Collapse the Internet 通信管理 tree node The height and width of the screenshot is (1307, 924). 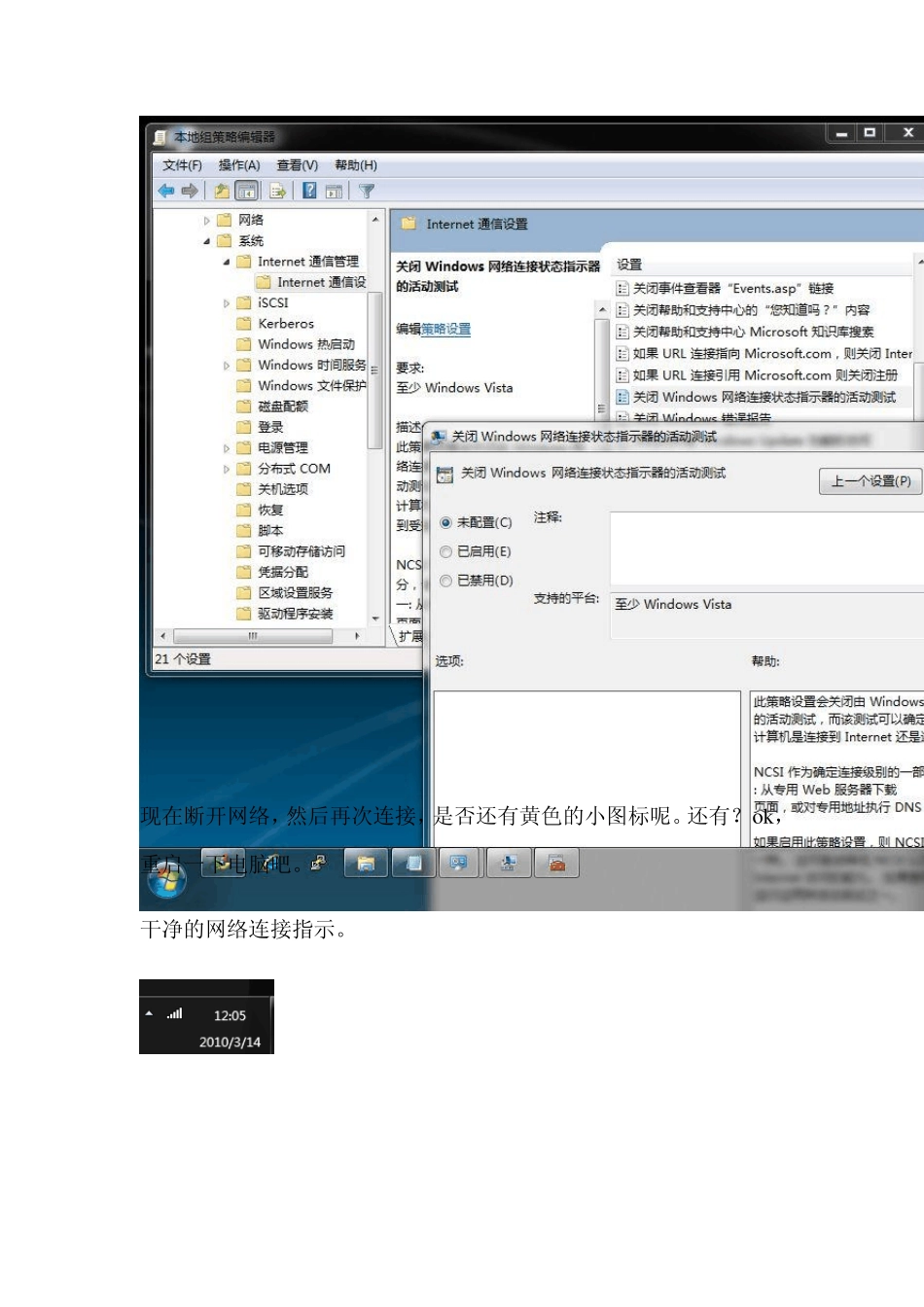tap(227, 262)
